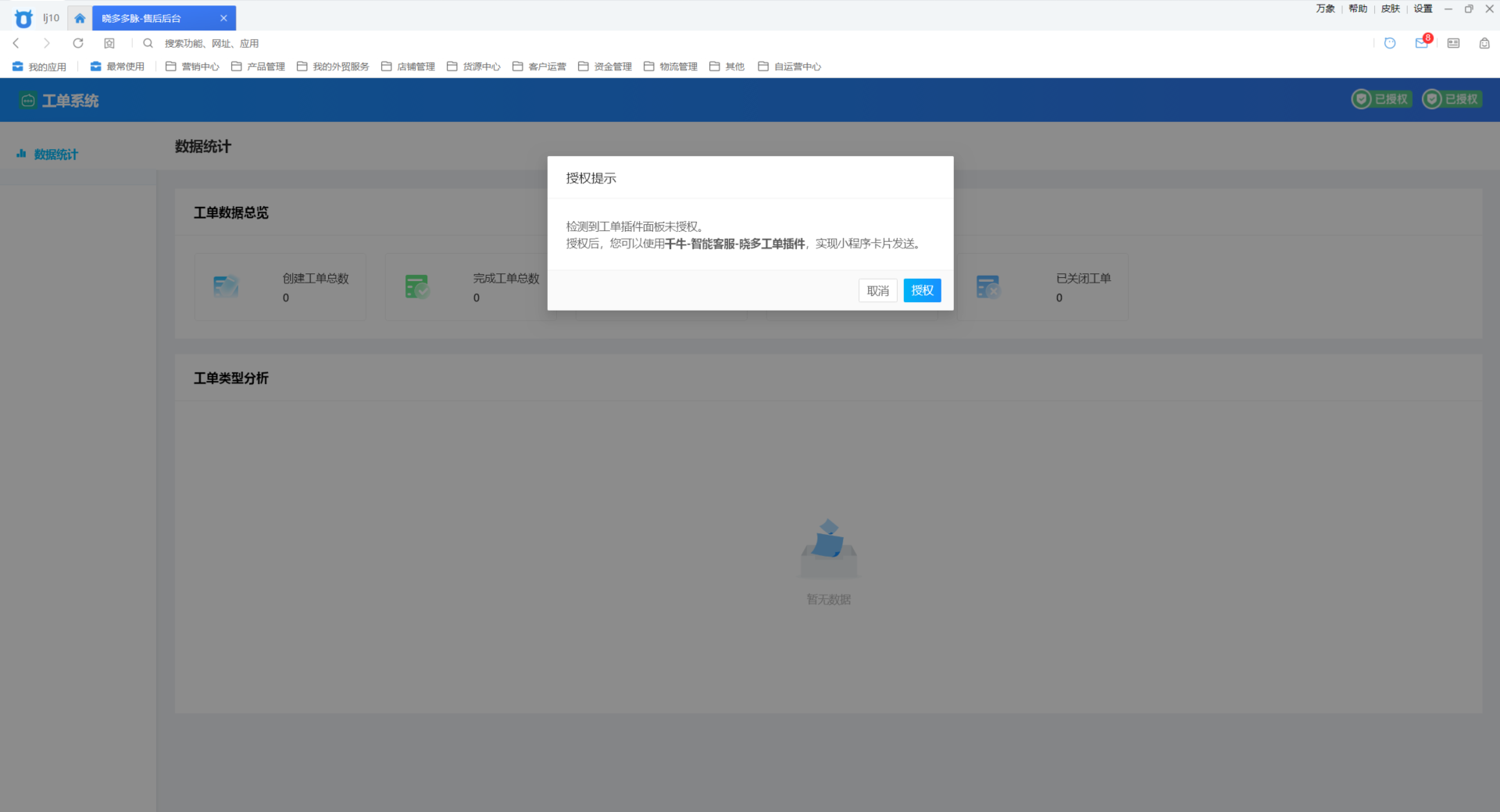
Task: Open the 客户运营 folder
Action: pos(539,66)
